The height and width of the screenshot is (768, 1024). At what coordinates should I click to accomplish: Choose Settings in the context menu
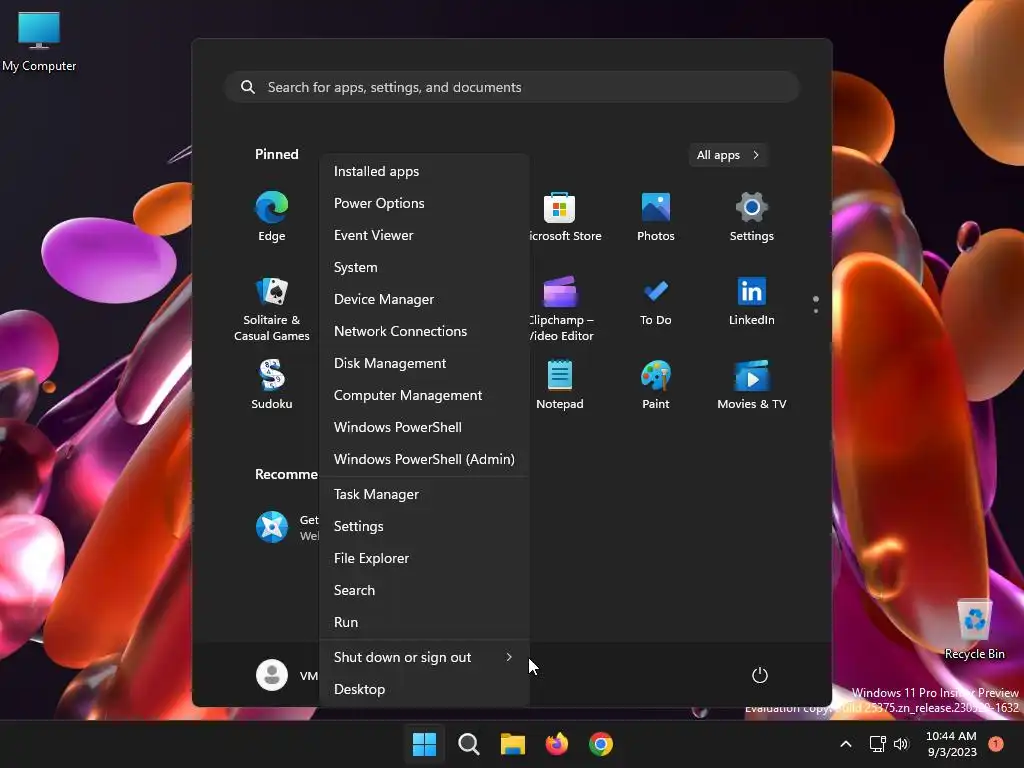click(424, 526)
